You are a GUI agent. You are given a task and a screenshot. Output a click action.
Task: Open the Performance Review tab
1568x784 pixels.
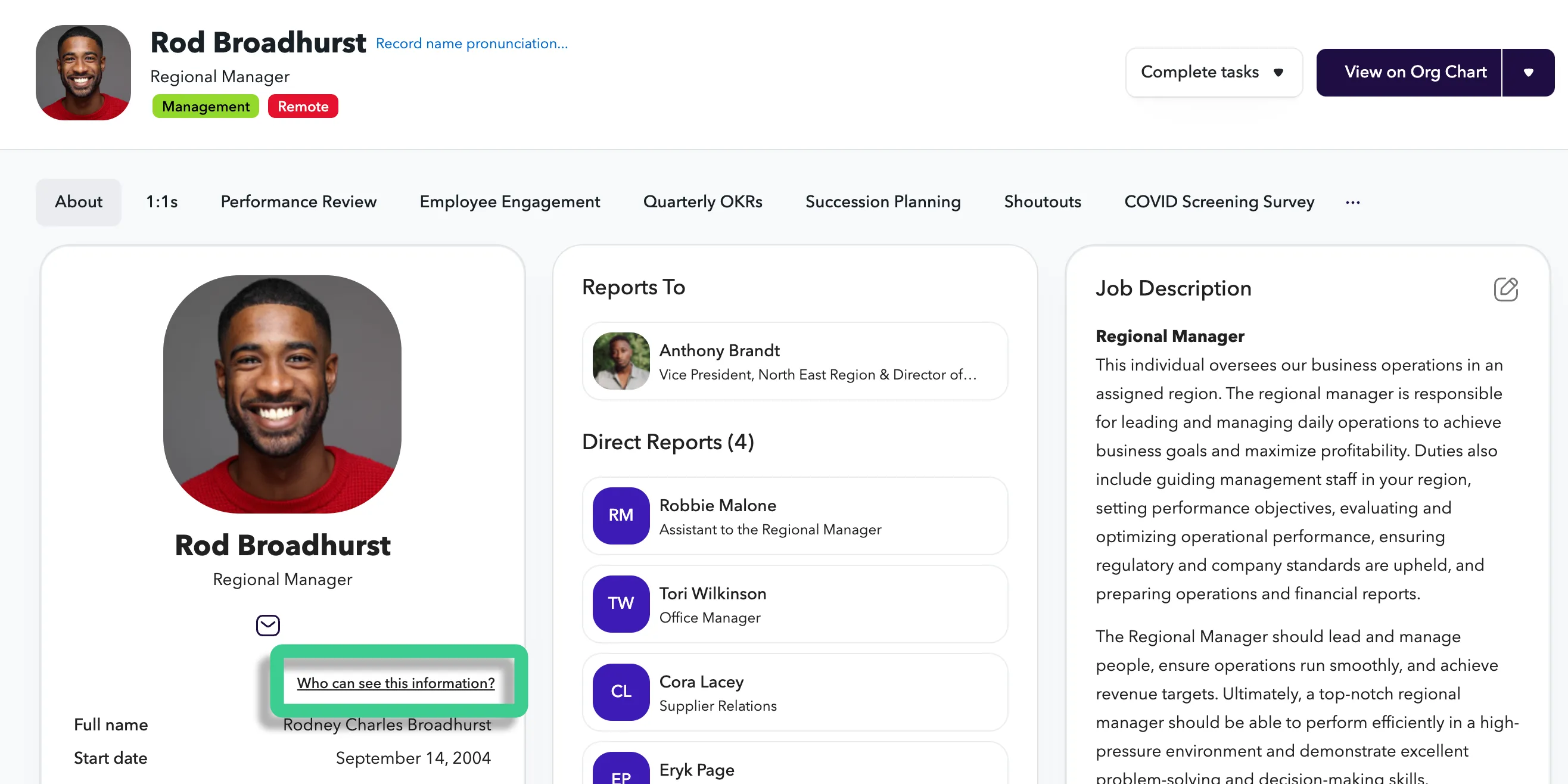298,202
